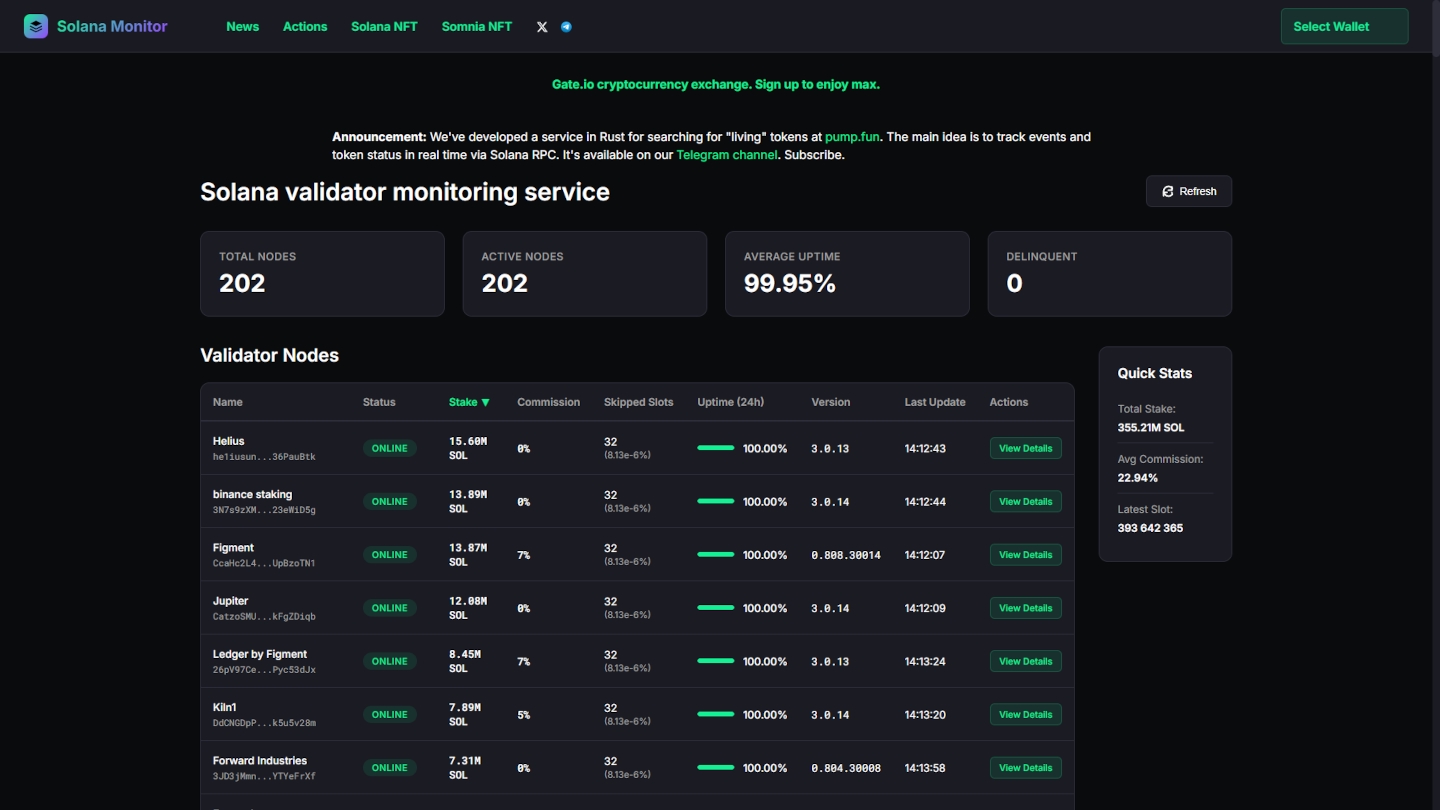Click the 15.60M SOL stake value
The image size is (1440, 810).
click(x=468, y=448)
